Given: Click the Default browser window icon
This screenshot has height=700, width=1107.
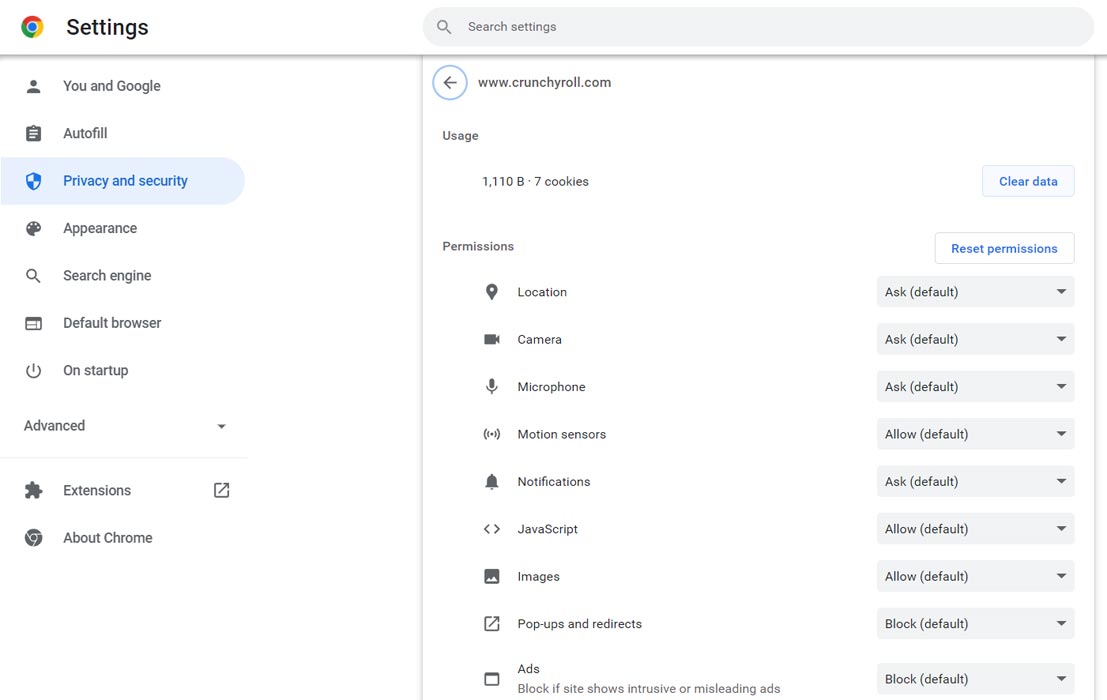Looking at the screenshot, I should pyautogui.click(x=33, y=323).
